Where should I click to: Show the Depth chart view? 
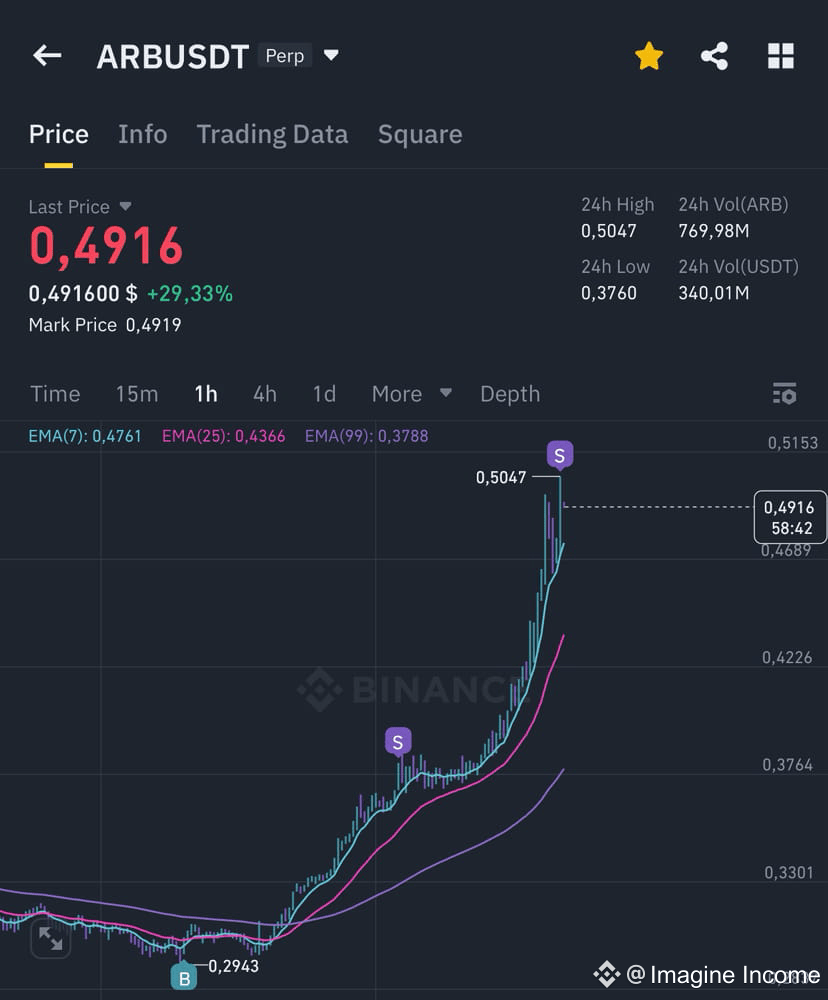tap(510, 393)
